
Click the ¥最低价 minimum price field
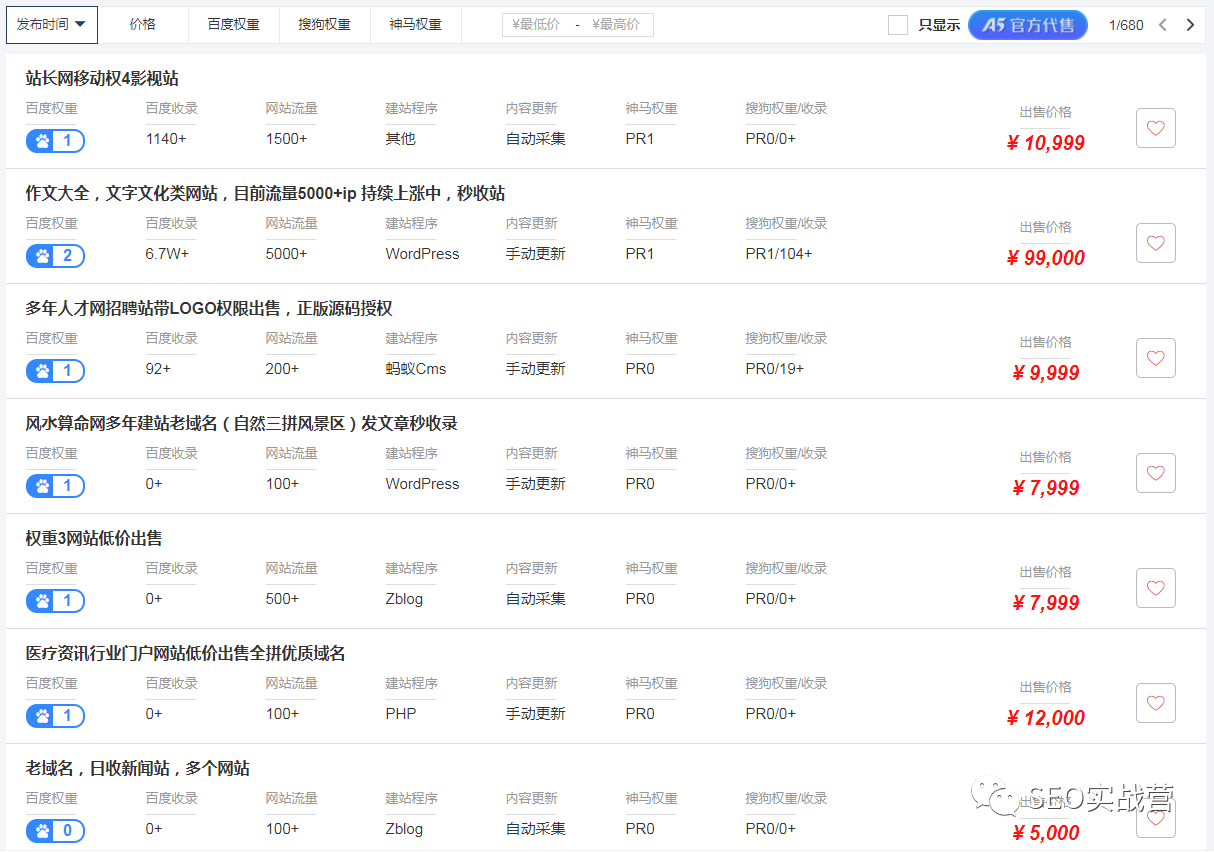click(x=536, y=25)
